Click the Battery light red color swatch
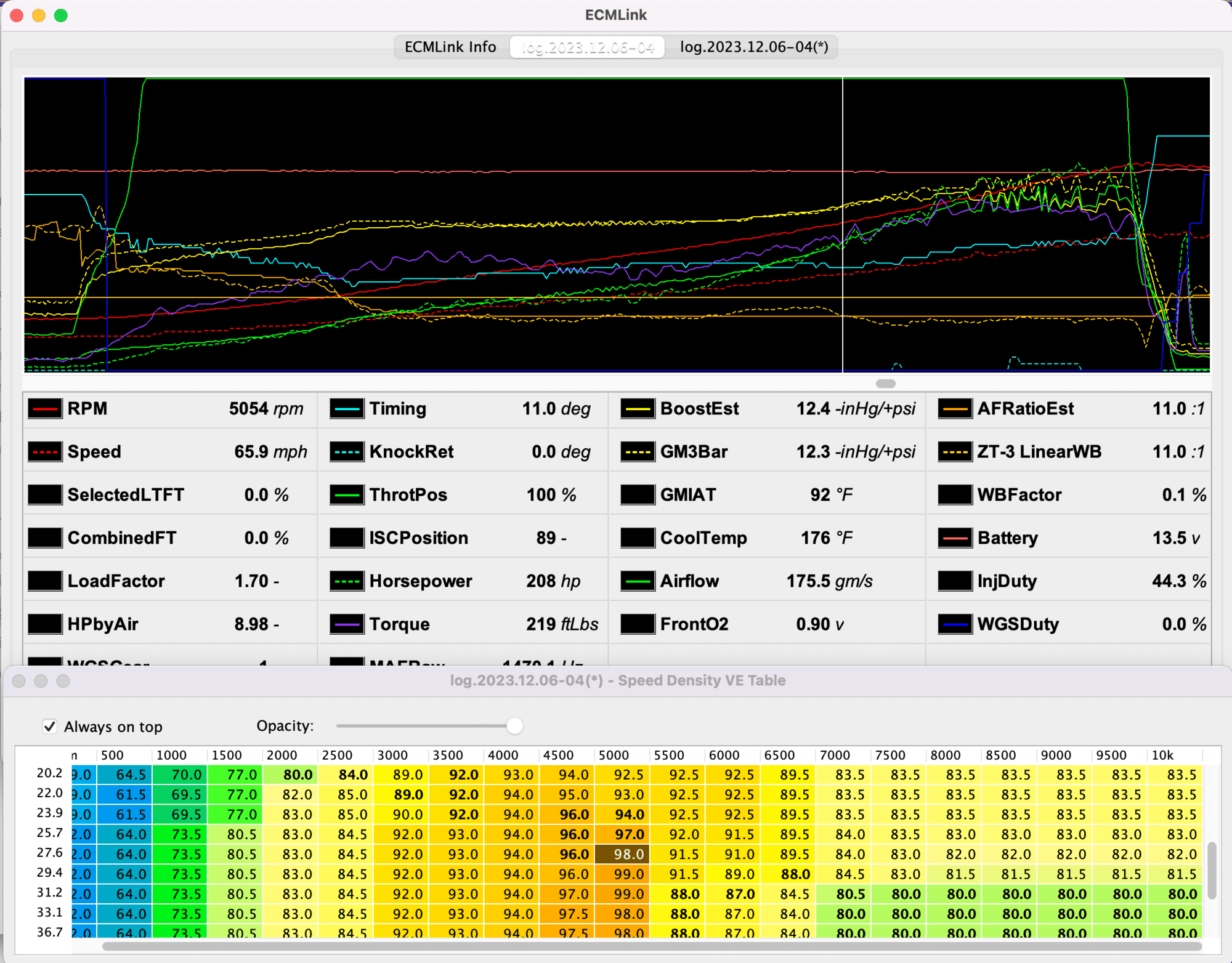 click(x=955, y=538)
